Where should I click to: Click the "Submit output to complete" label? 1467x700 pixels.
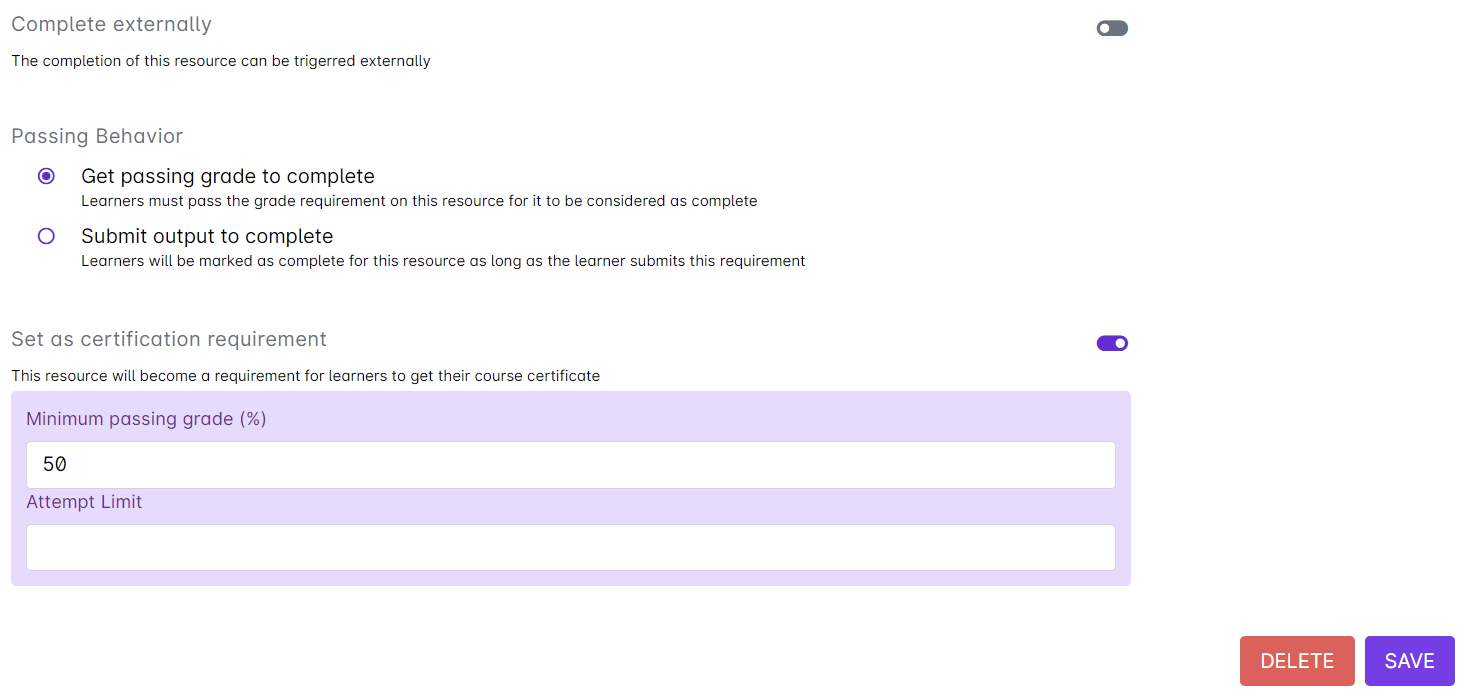coord(207,236)
